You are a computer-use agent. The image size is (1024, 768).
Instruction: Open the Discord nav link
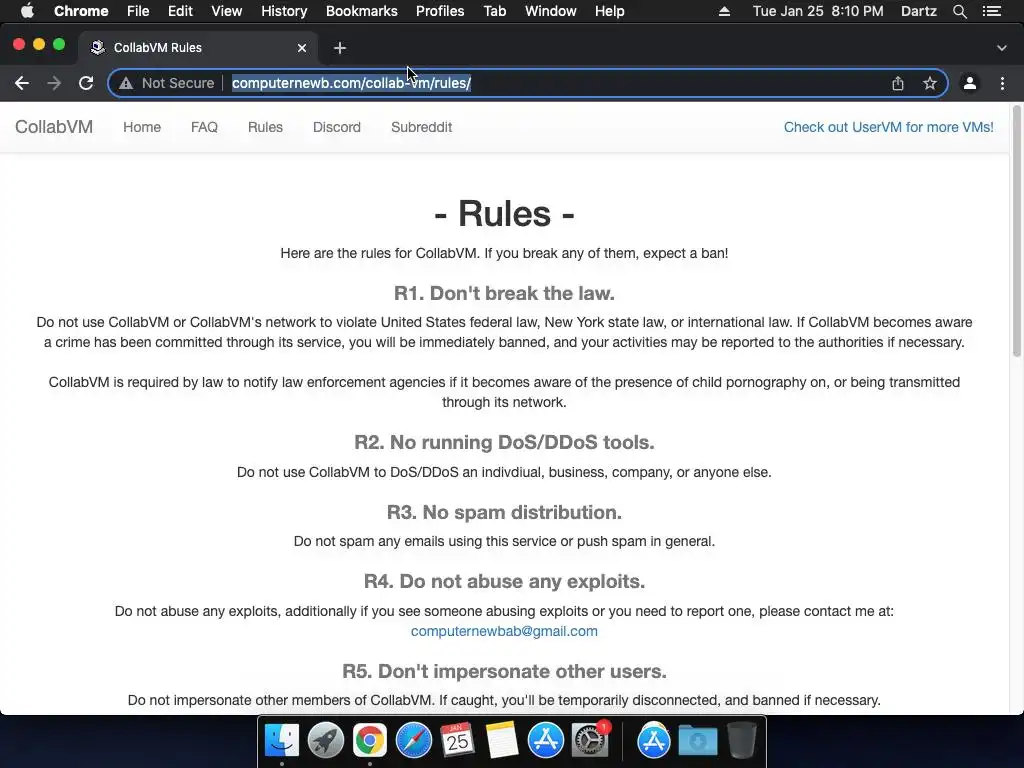[x=337, y=127]
